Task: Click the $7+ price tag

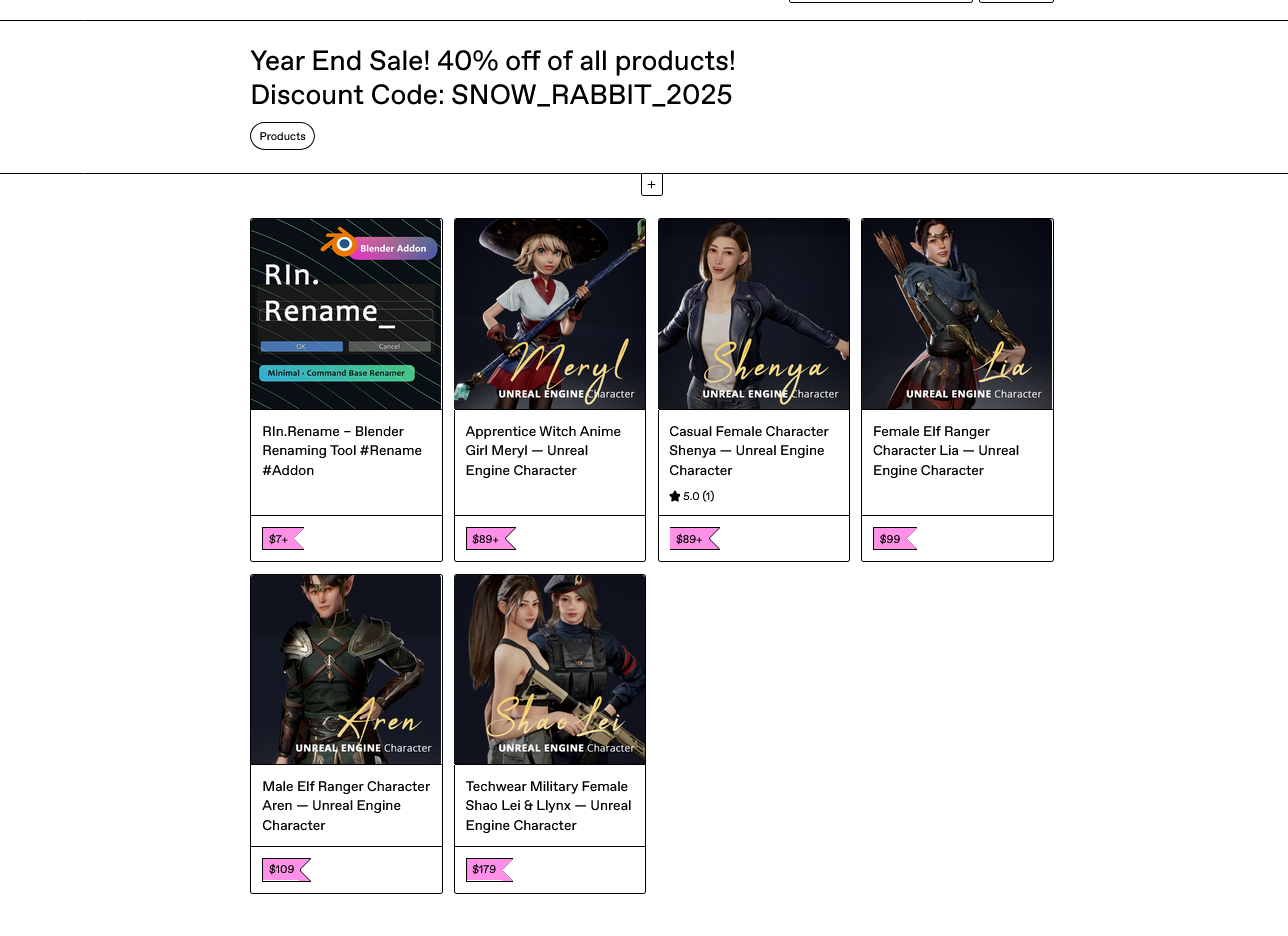Action: [279, 539]
